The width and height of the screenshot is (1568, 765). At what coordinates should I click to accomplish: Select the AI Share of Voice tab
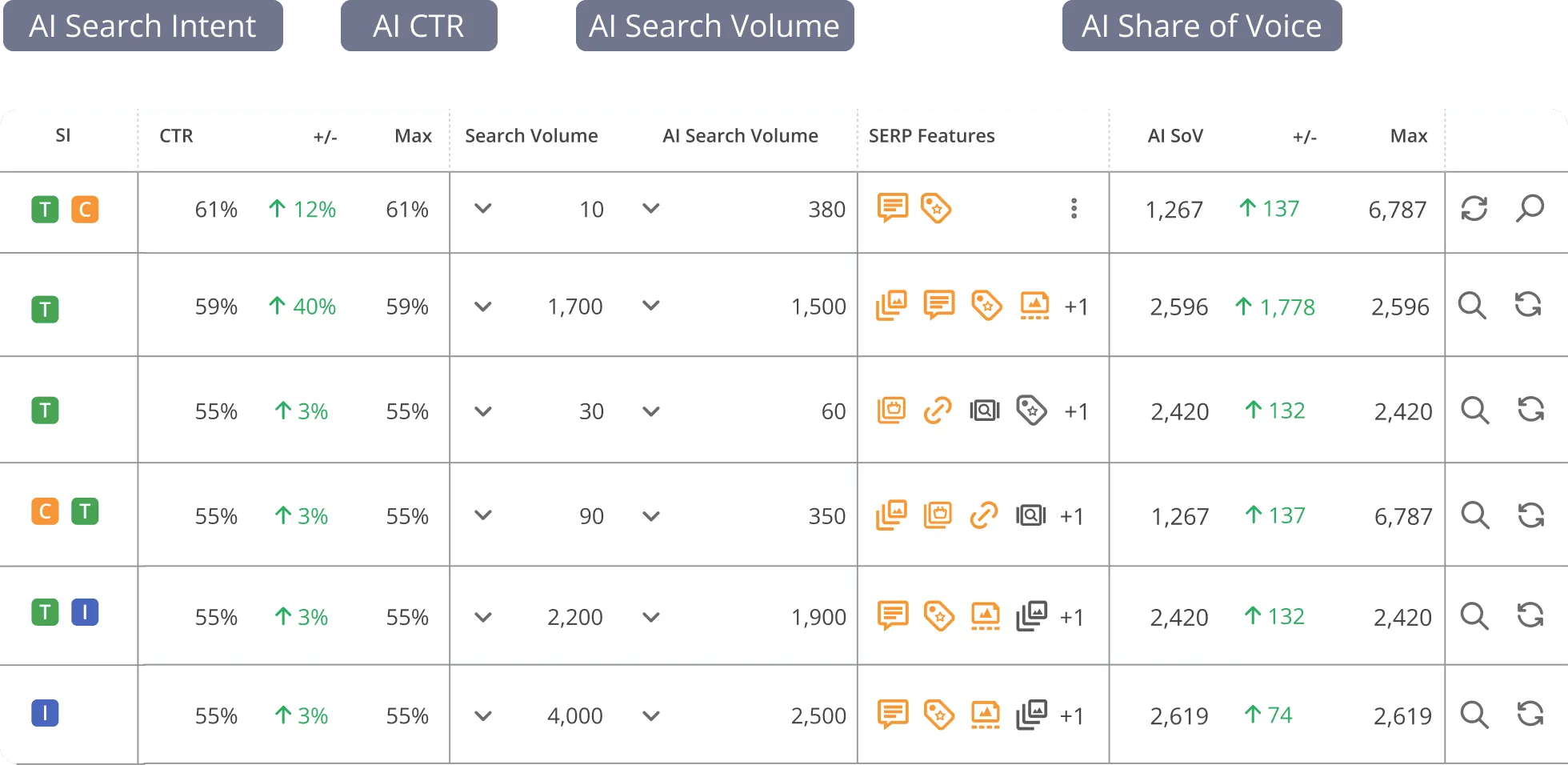[x=1202, y=26]
